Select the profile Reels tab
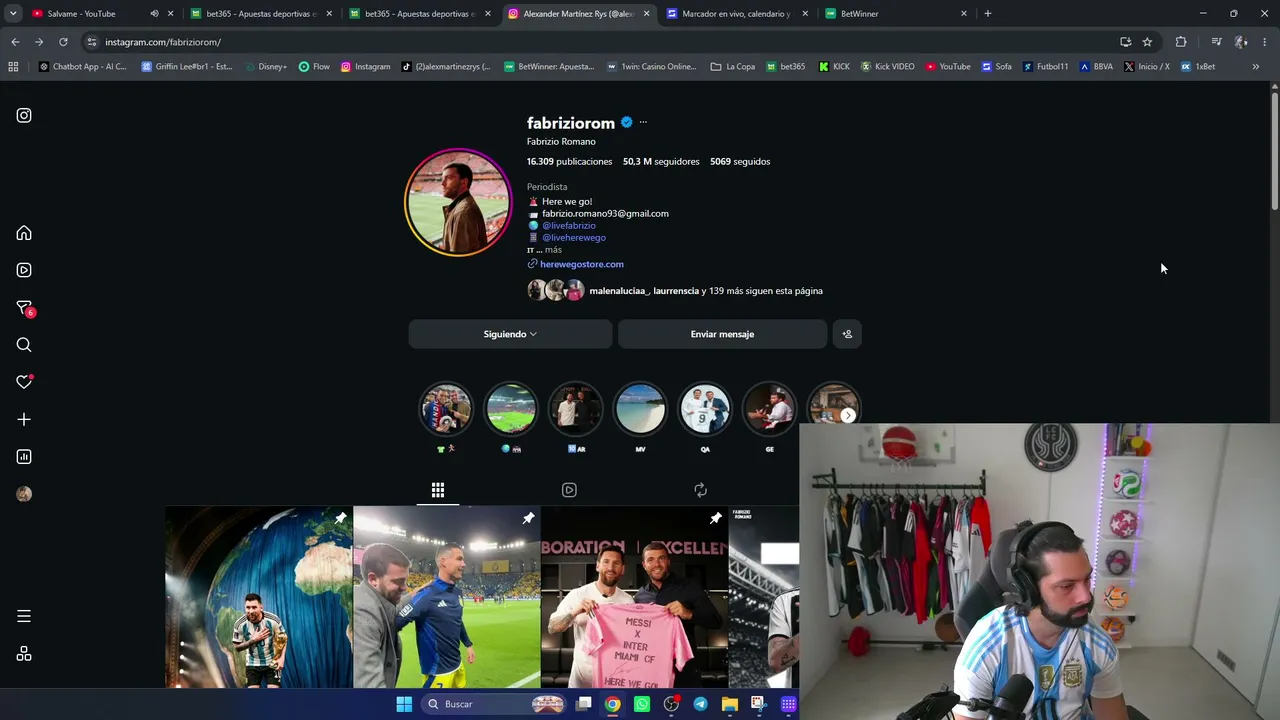Screen dimensions: 1280x720 point(569,490)
